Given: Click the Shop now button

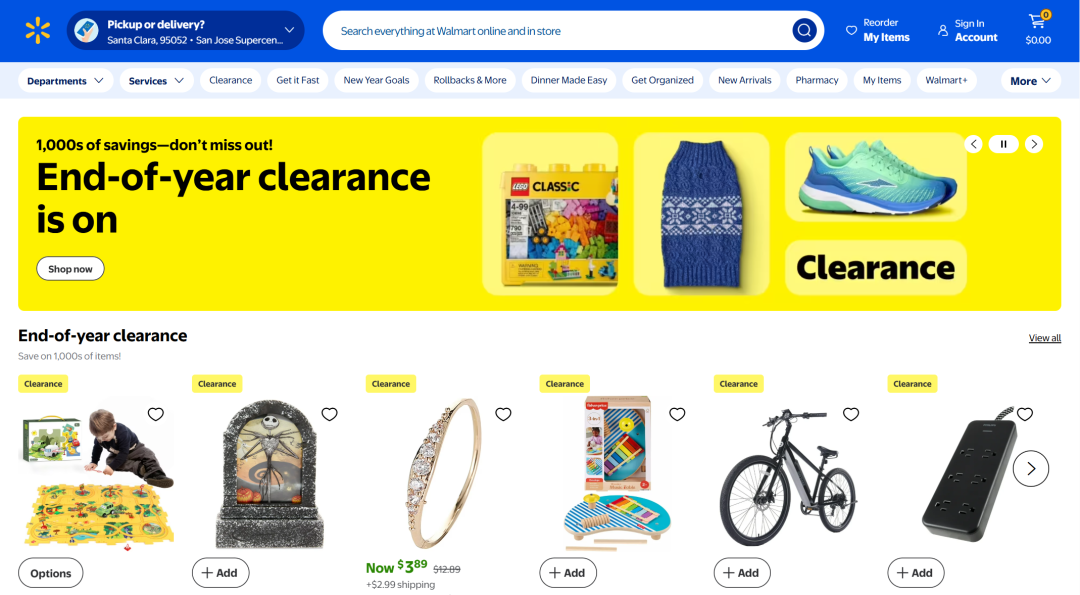Looking at the screenshot, I should click(70, 269).
